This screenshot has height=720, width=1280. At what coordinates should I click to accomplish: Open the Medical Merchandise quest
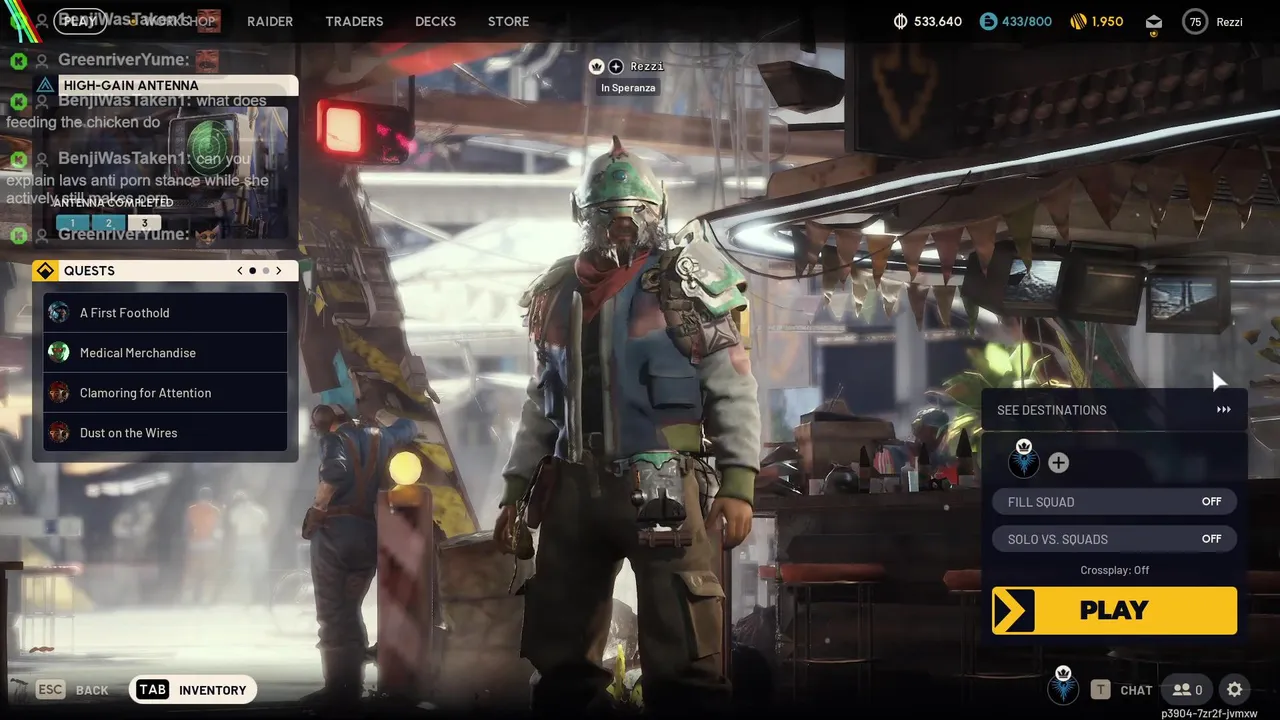point(165,353)
